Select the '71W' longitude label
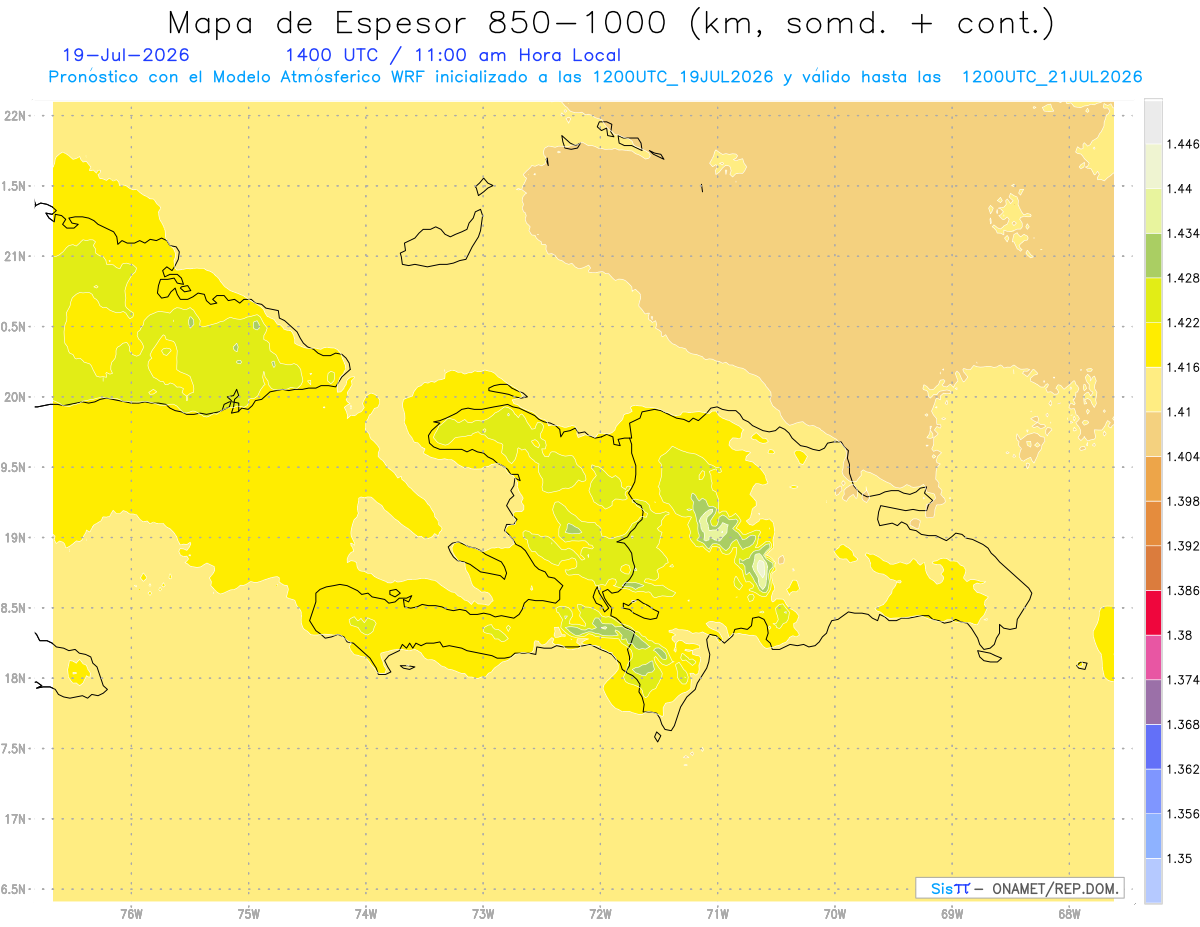The width and height of the screenshot is (1200, 927). (717, 915)
